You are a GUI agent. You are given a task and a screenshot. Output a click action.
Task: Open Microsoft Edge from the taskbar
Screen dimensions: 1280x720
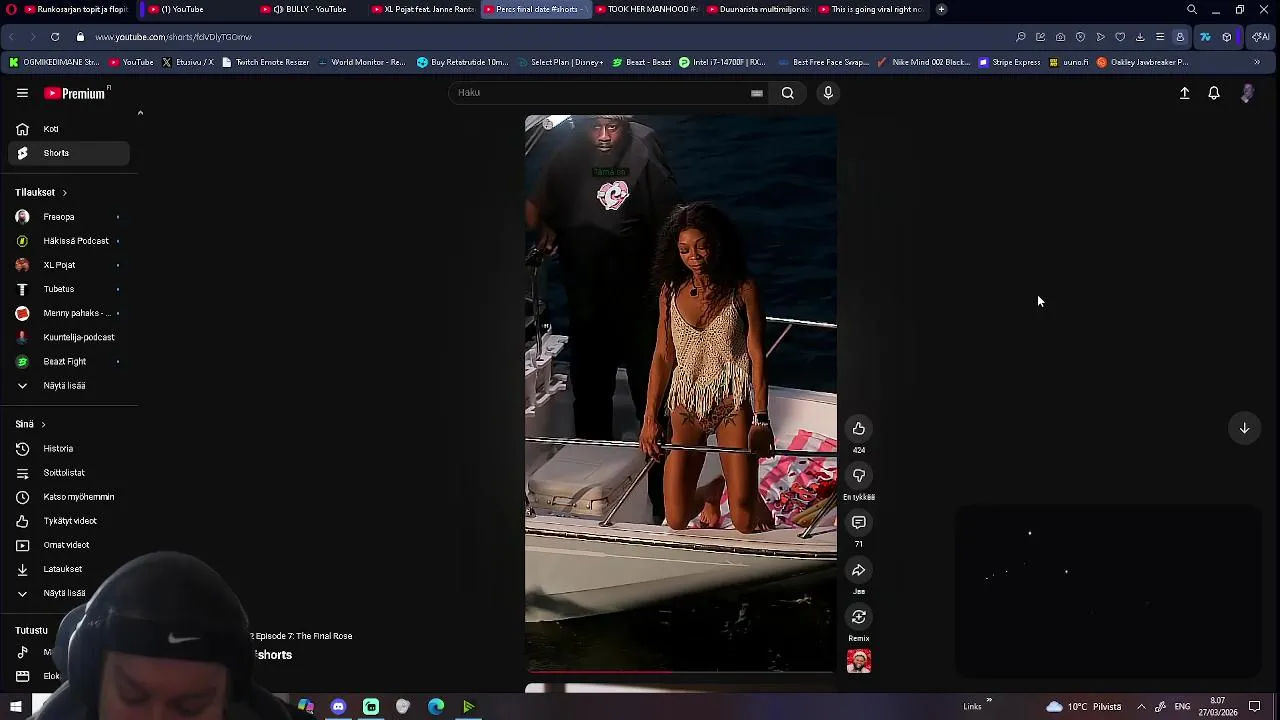(436, 707)
